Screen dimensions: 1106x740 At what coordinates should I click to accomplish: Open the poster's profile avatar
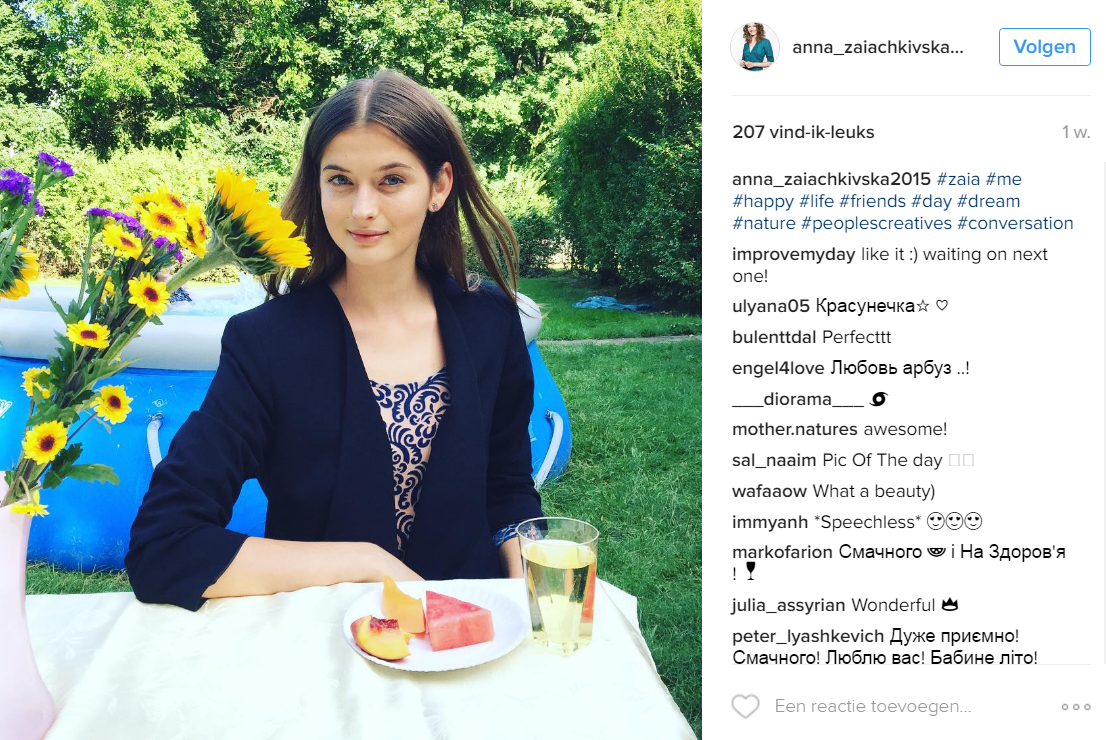pos(755,47)
